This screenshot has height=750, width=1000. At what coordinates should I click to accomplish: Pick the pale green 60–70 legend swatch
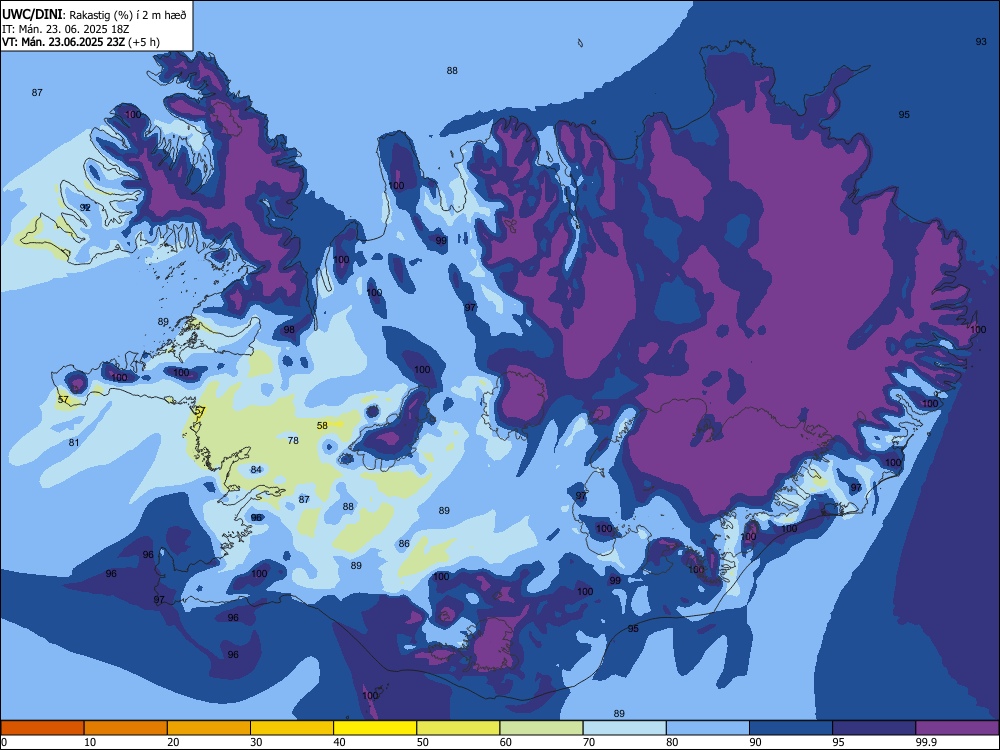(541, 728)
